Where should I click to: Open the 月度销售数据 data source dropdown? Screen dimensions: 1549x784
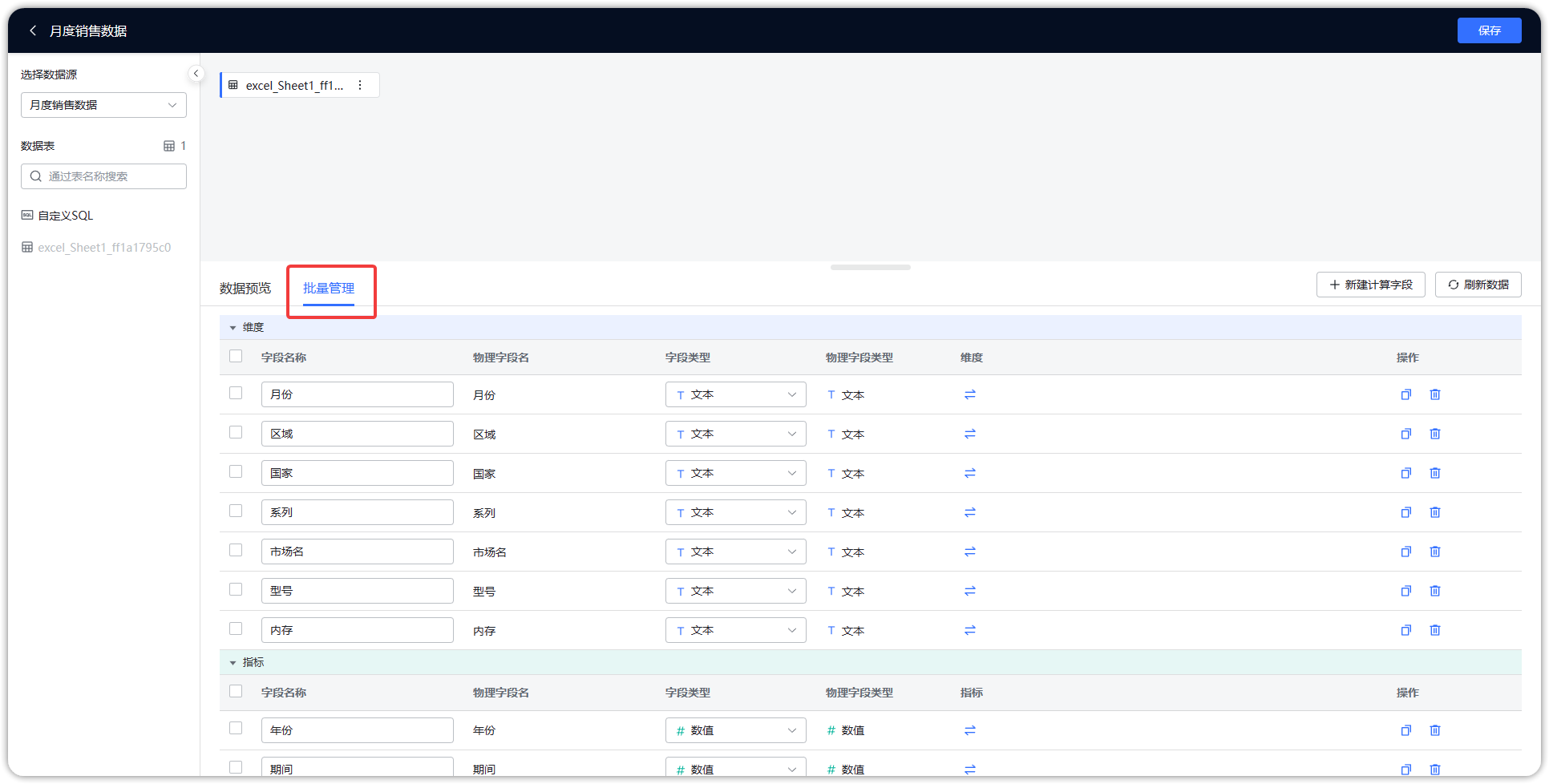(x=103, y=105)
